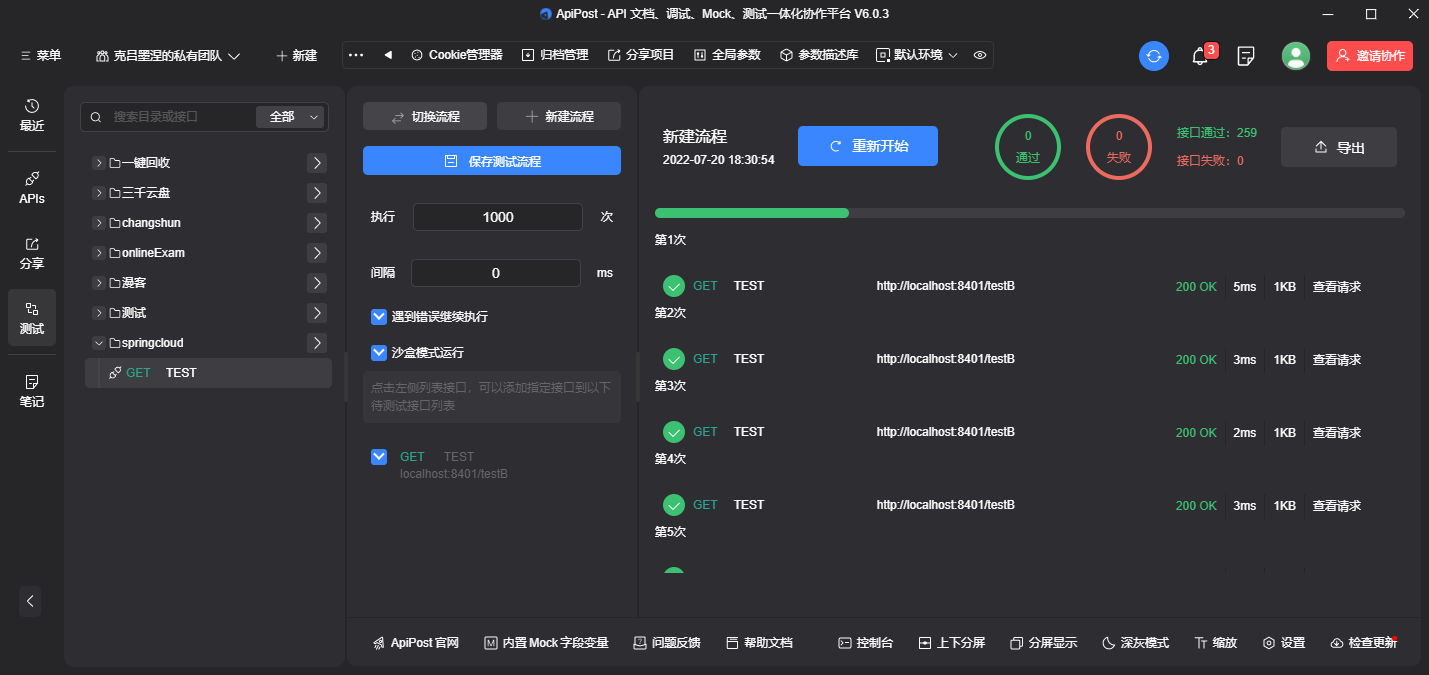Open the 菜单 menu
The height and width of the screenshot is (675, 1429).
41,56
